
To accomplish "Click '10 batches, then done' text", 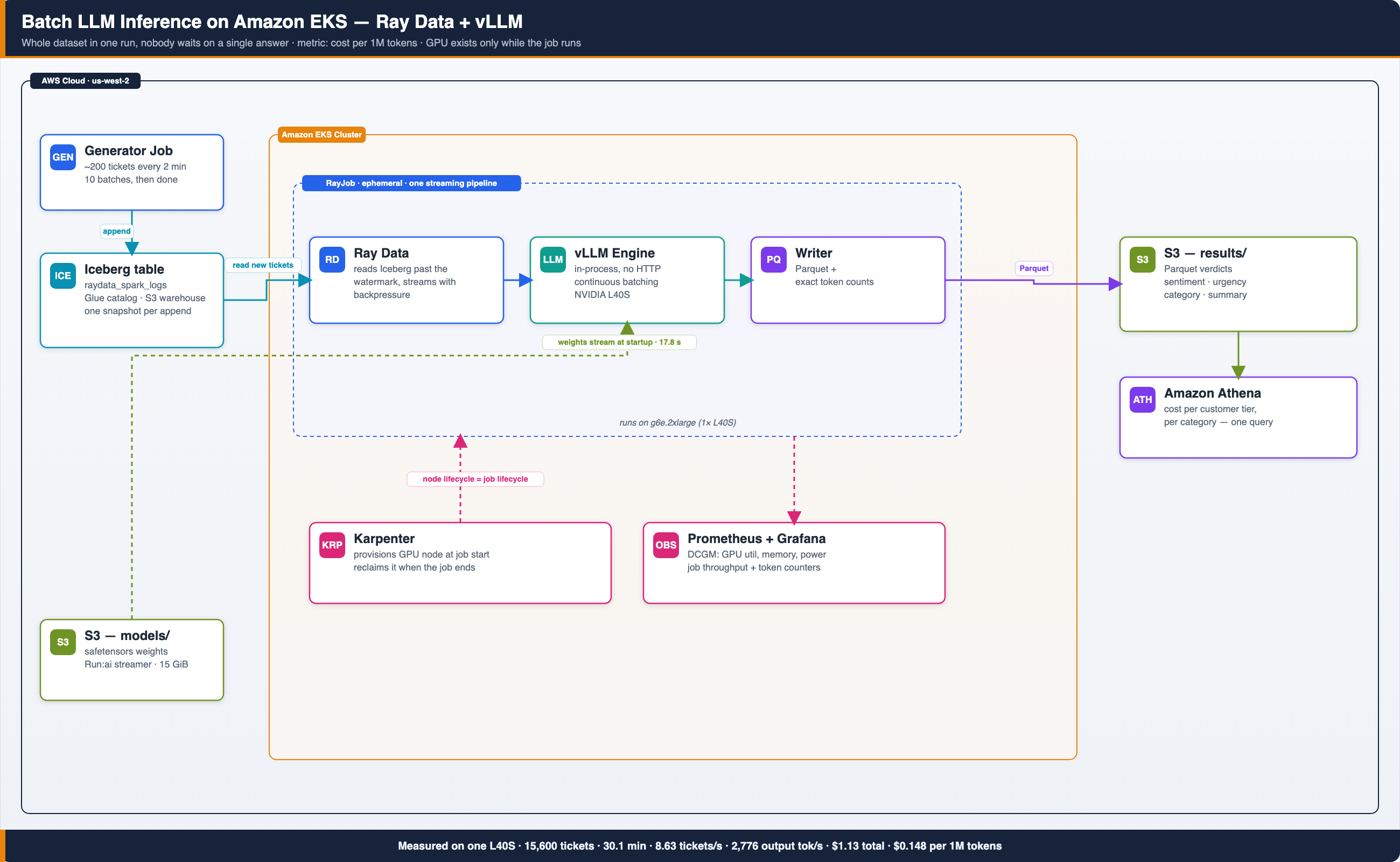I will 131,179.
